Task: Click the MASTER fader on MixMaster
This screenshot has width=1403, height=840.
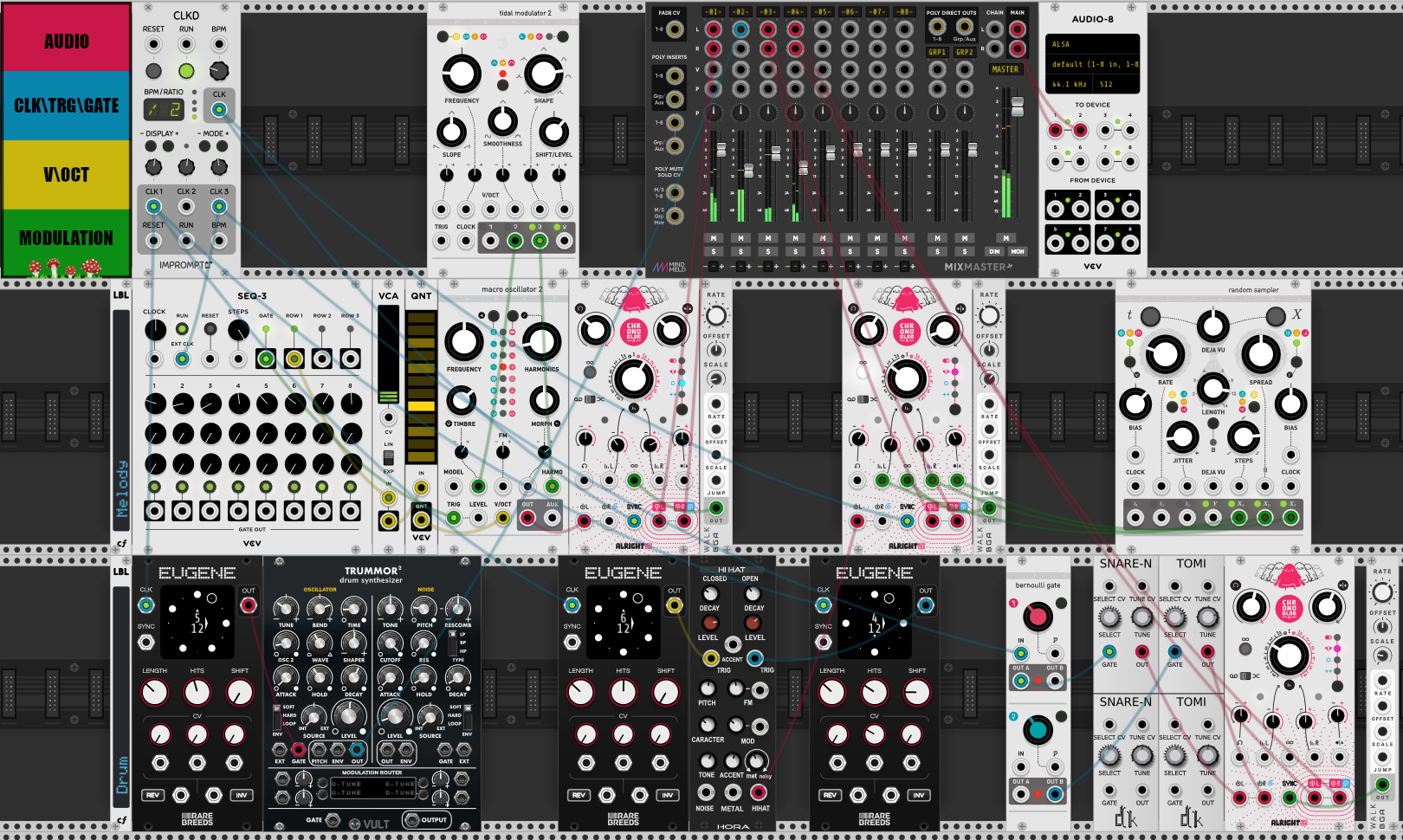Action: [x=1017, y=107]
